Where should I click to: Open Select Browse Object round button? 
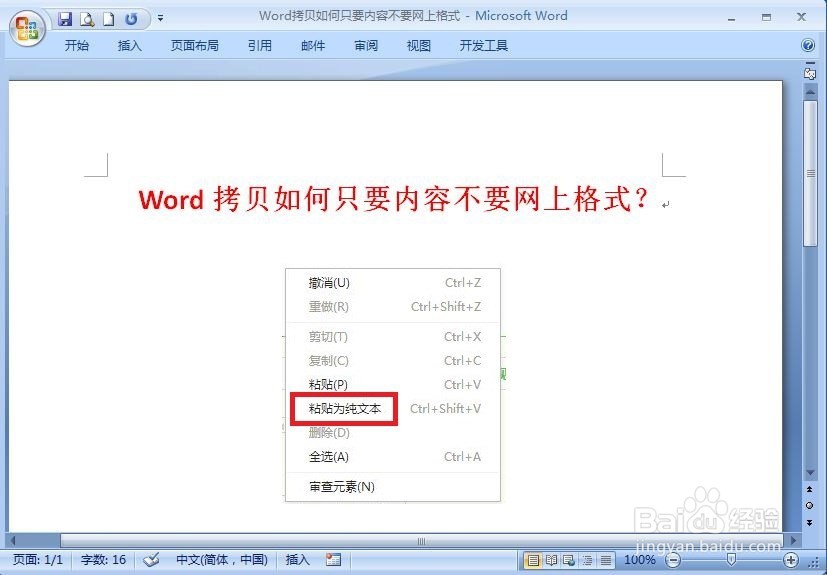click(810, 505)
